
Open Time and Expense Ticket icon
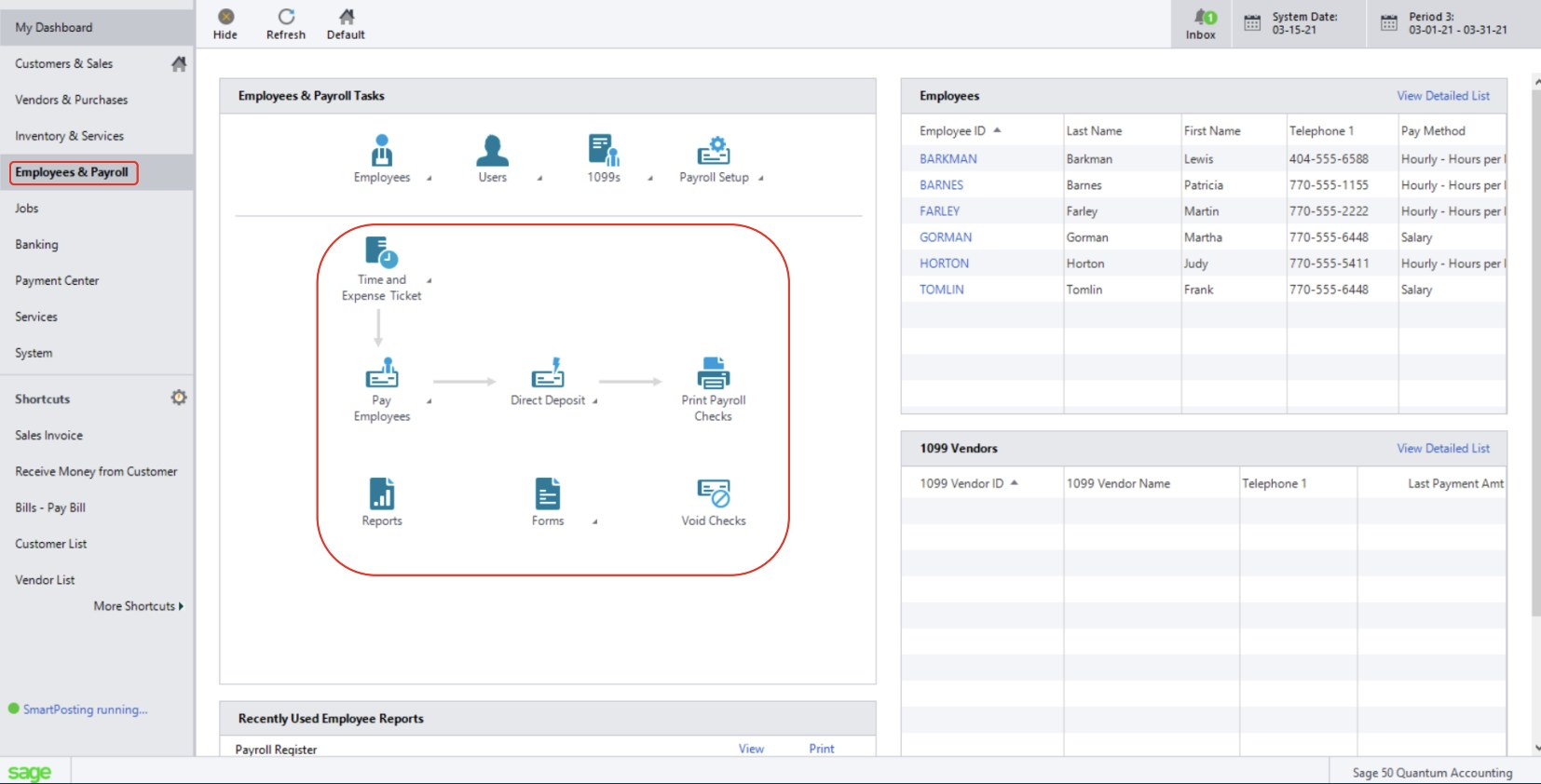[381, 252]
